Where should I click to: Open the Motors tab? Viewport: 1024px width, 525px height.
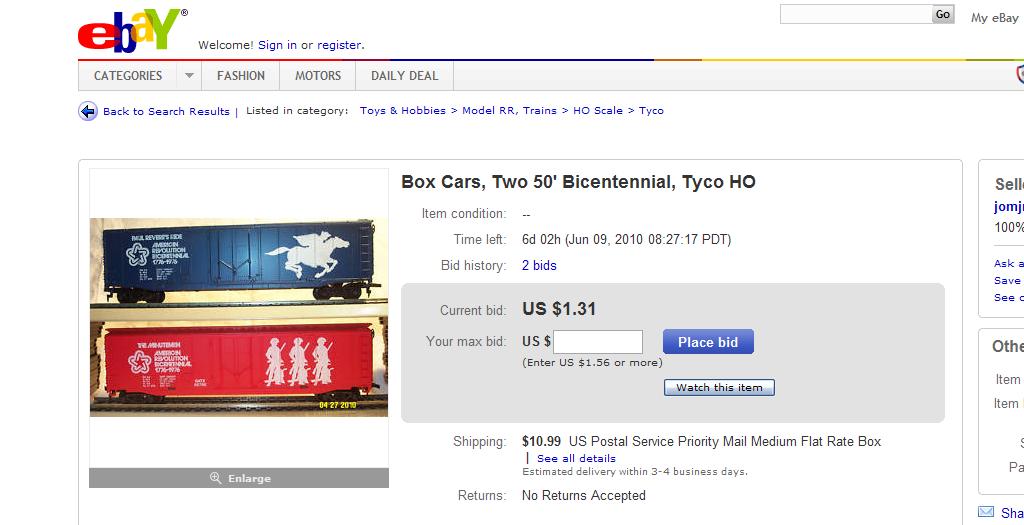(x=318, y=76)
